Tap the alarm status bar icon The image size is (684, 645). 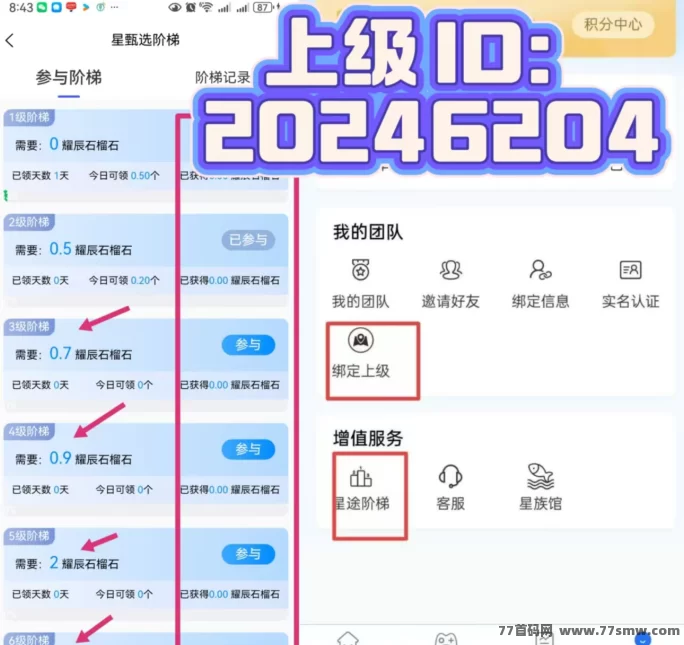(191, 7)
